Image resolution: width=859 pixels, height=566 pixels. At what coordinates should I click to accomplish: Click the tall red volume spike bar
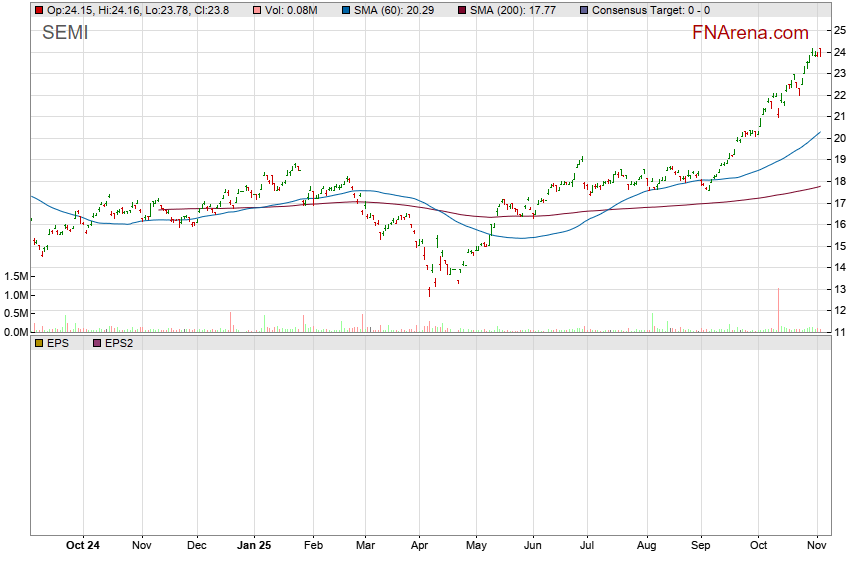coord(778,310)
